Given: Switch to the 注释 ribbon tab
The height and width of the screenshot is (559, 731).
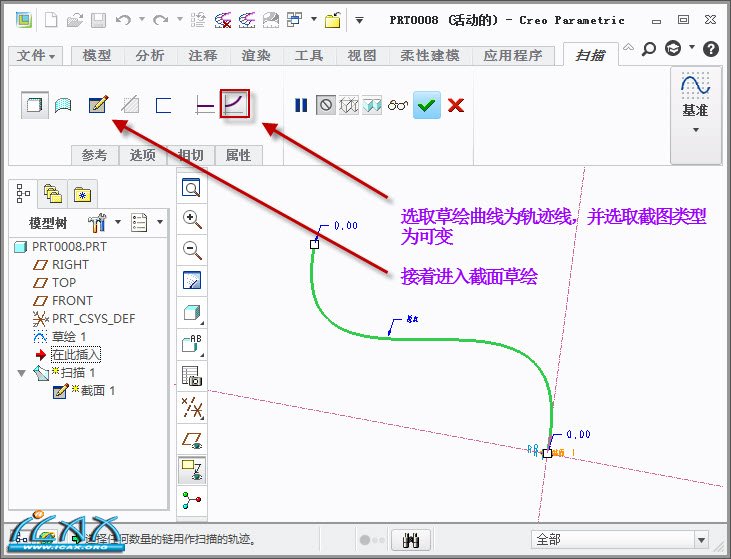Looking at the screenshot, I should tap(203, 55).
